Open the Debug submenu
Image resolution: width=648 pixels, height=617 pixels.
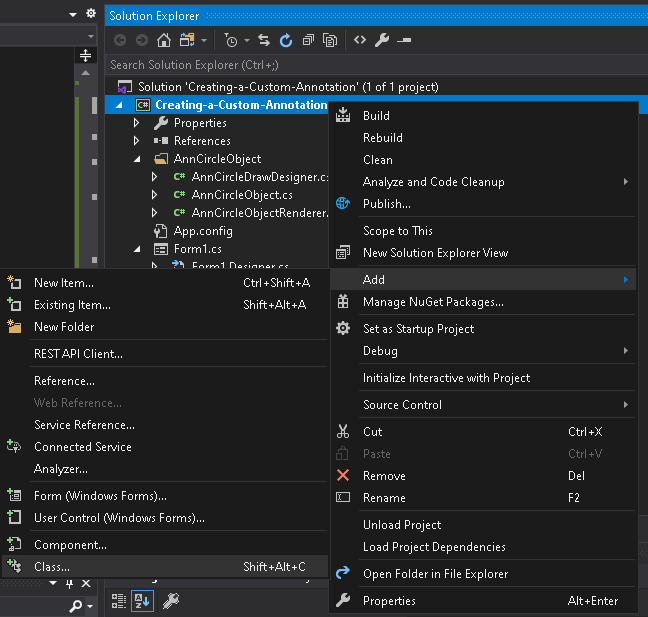point(483,351)
